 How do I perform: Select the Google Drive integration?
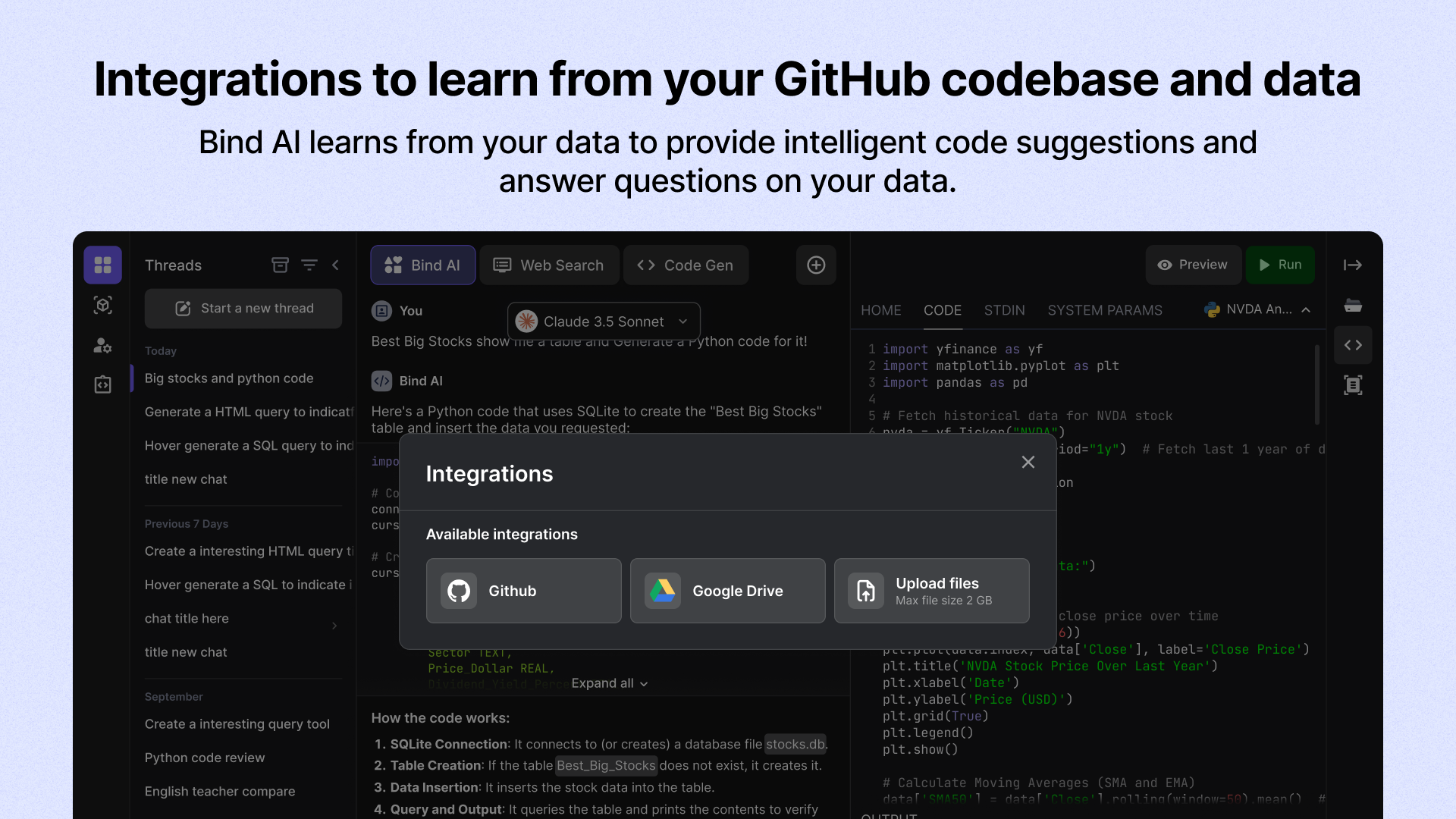(727, 590)
